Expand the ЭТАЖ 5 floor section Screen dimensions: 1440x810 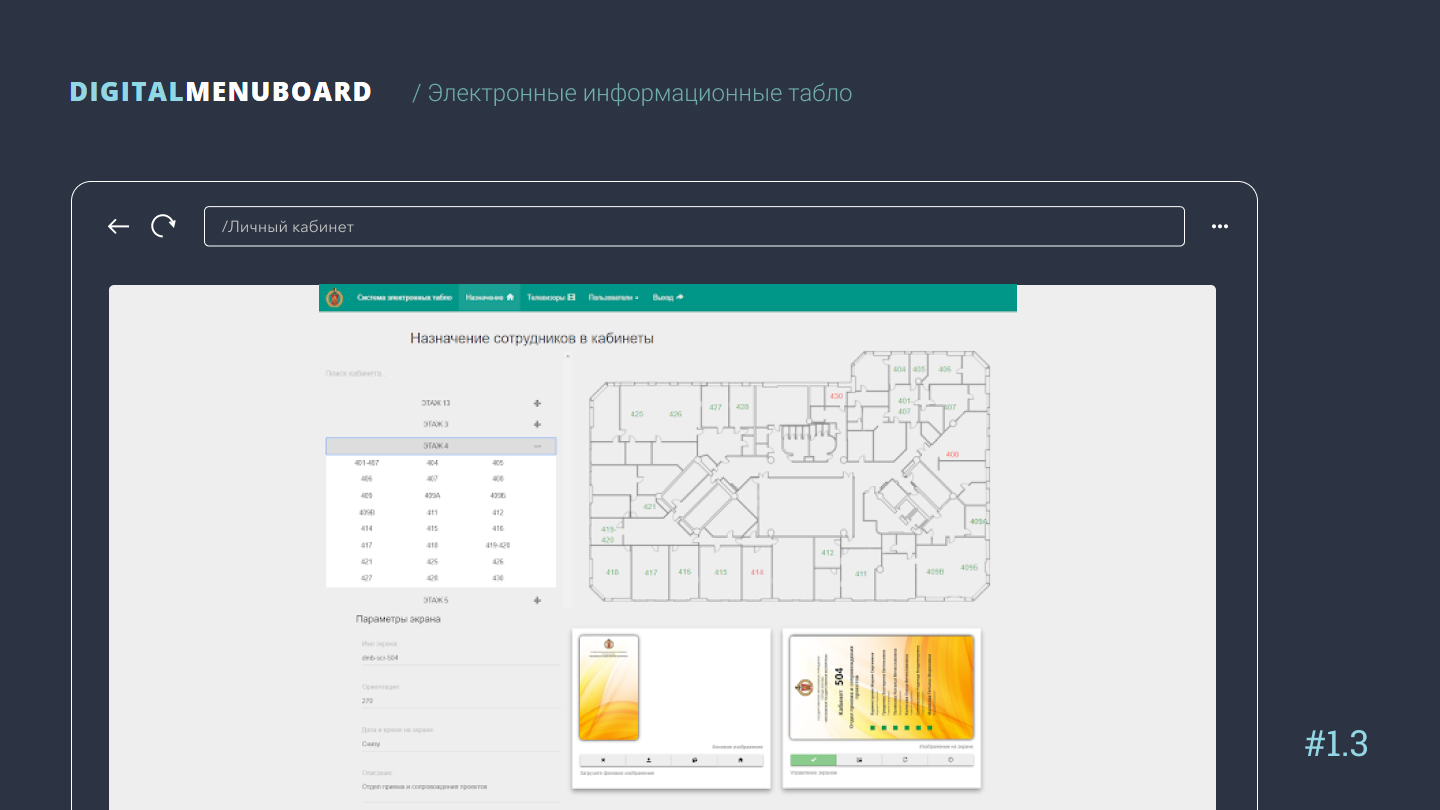tap(537, 600)
